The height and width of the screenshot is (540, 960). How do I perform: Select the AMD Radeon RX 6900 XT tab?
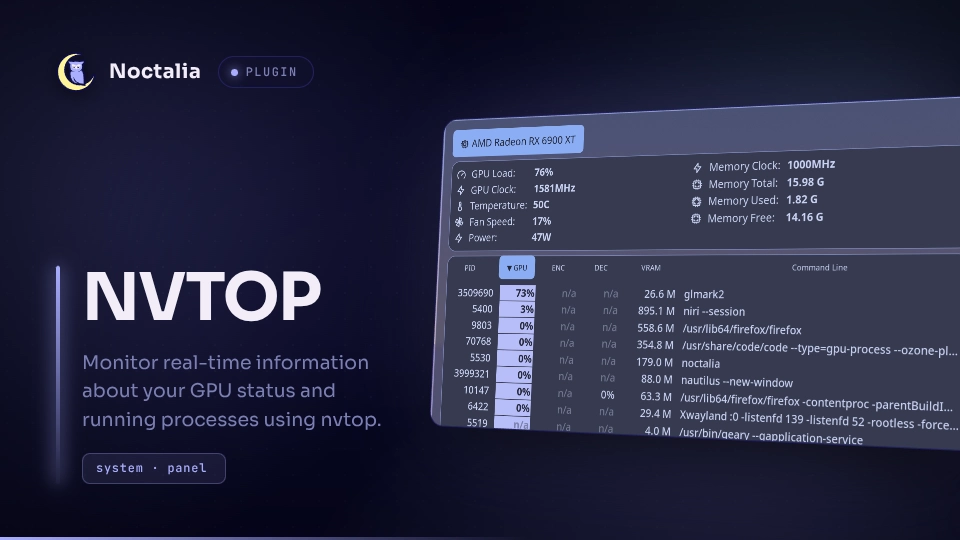(518, 142)
